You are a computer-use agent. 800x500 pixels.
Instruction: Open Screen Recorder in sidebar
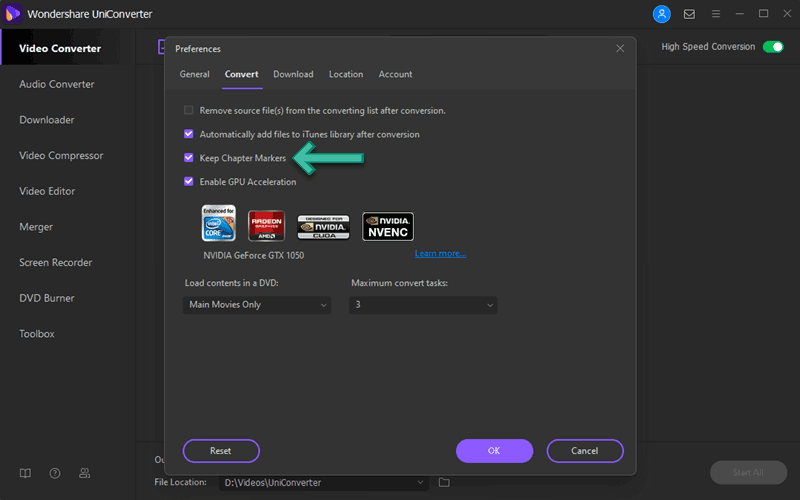point(56,263)
